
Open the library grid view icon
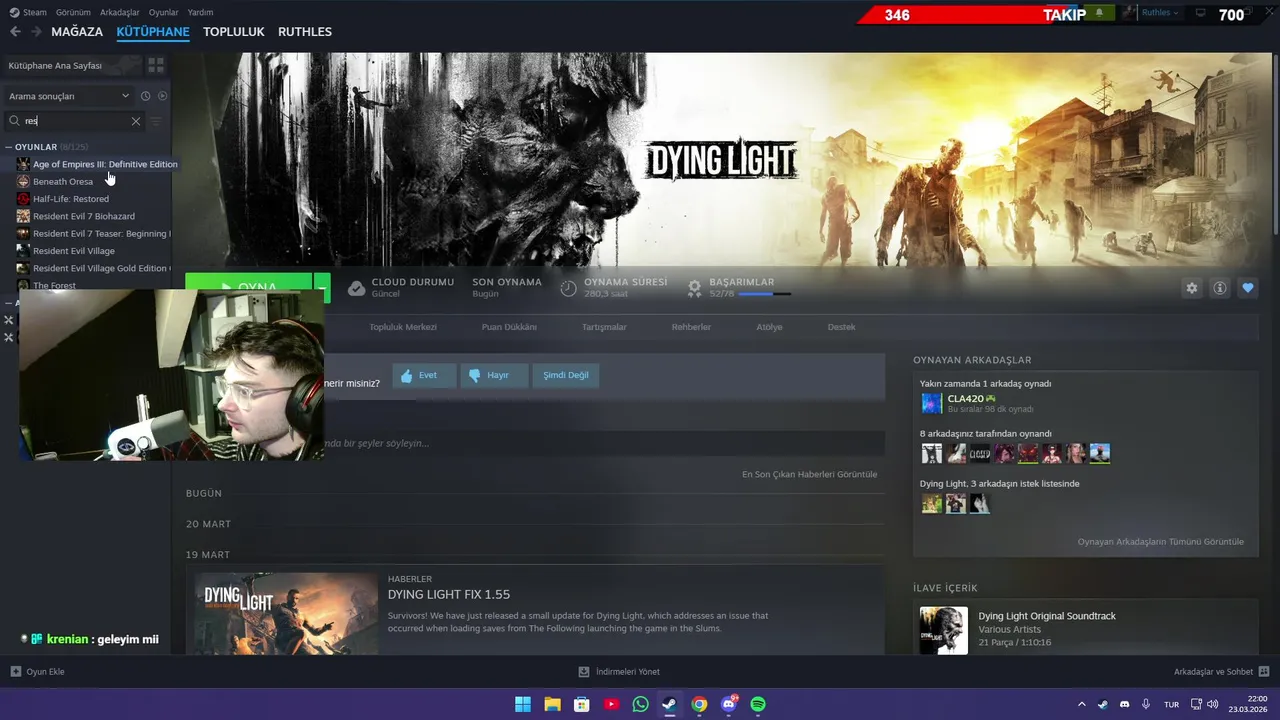click(x=156, y=65)
